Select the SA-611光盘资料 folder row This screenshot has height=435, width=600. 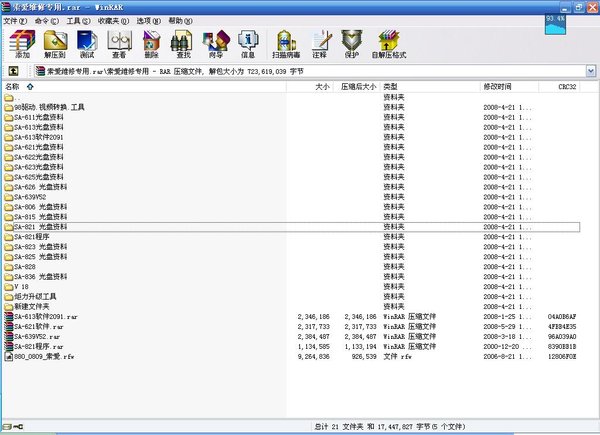click(x=292, y=117)
